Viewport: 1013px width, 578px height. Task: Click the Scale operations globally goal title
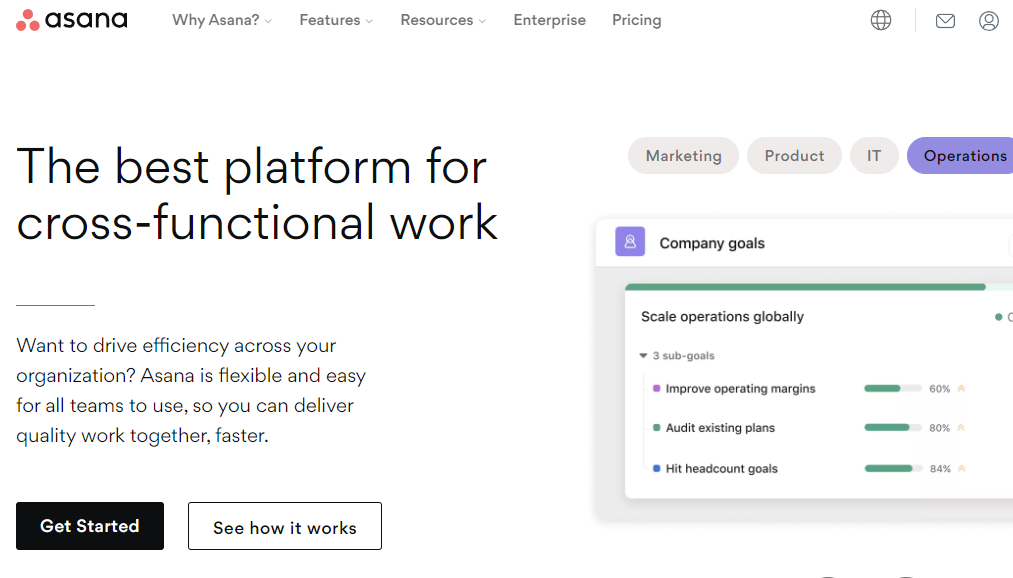(x=722, y=316)
